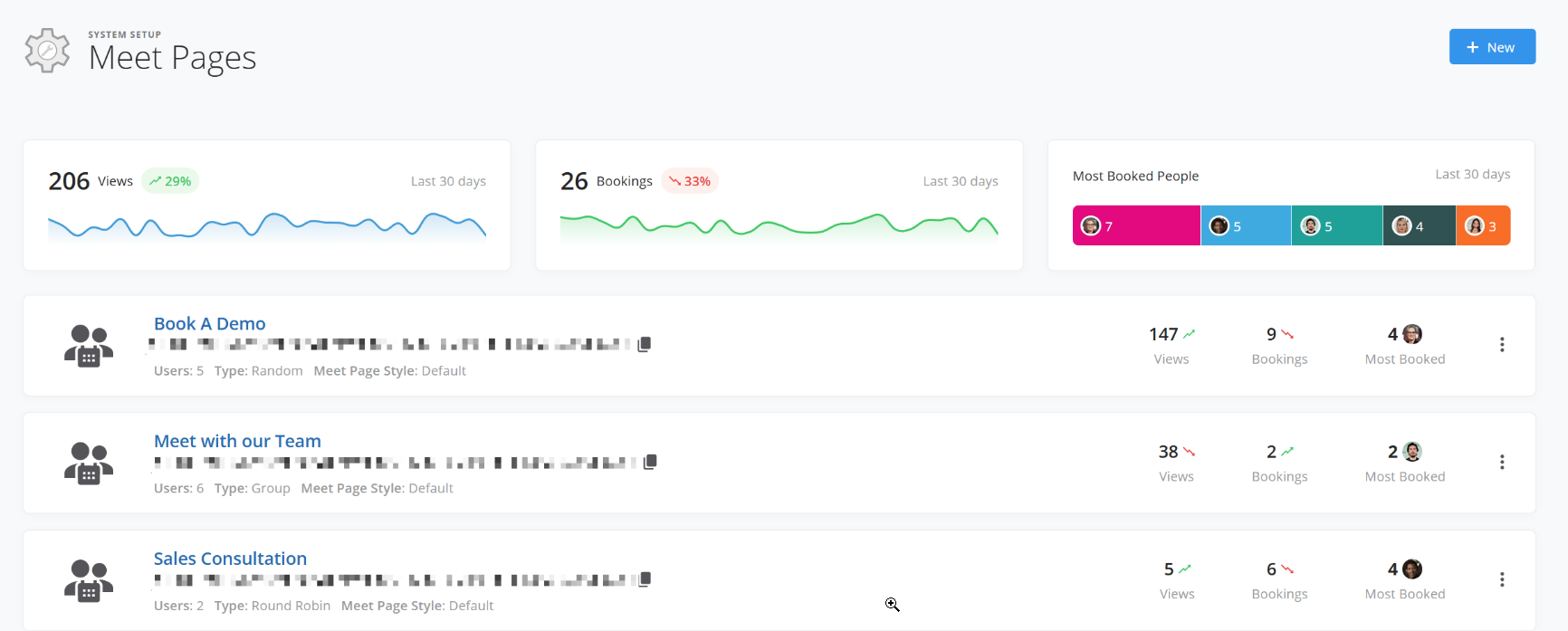Click the most booked avatar for Book A Demo
This screenshot has width=1568, height=631.
(x=1412, y=335)
